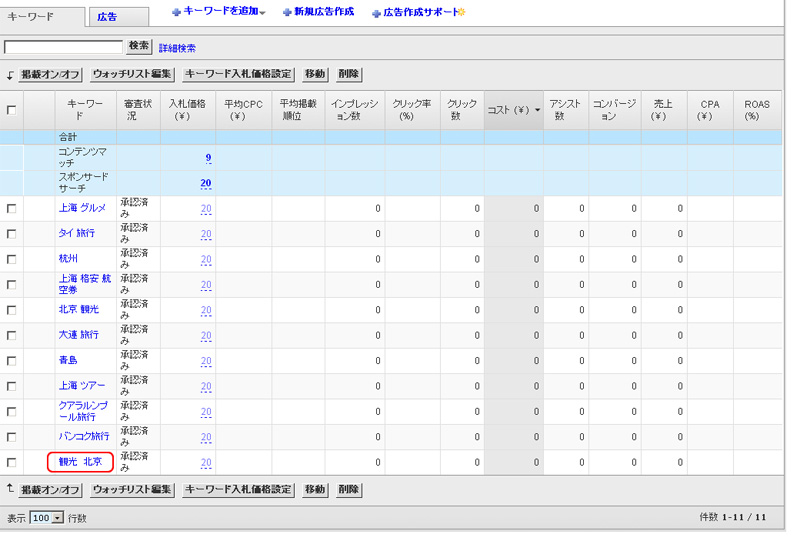Click the plus icon beside キーワードを追加

(x=177, y=12)
